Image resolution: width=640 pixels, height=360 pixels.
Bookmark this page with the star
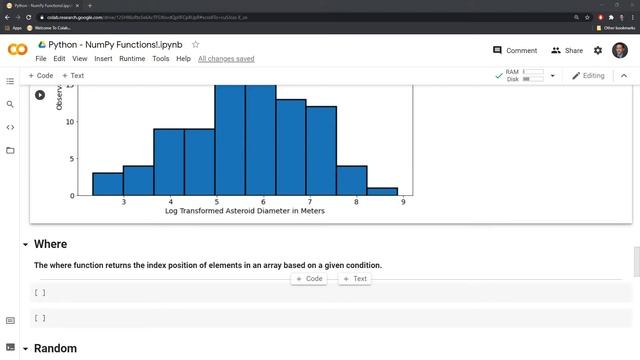pos(587,18)
